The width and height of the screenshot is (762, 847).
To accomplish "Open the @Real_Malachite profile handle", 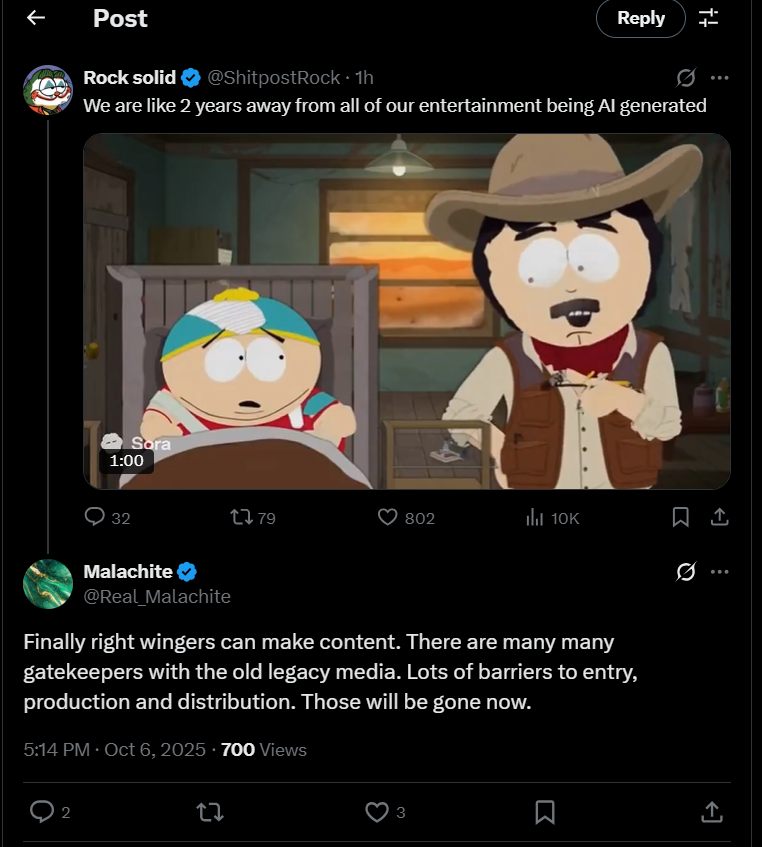I will (157, 597).
